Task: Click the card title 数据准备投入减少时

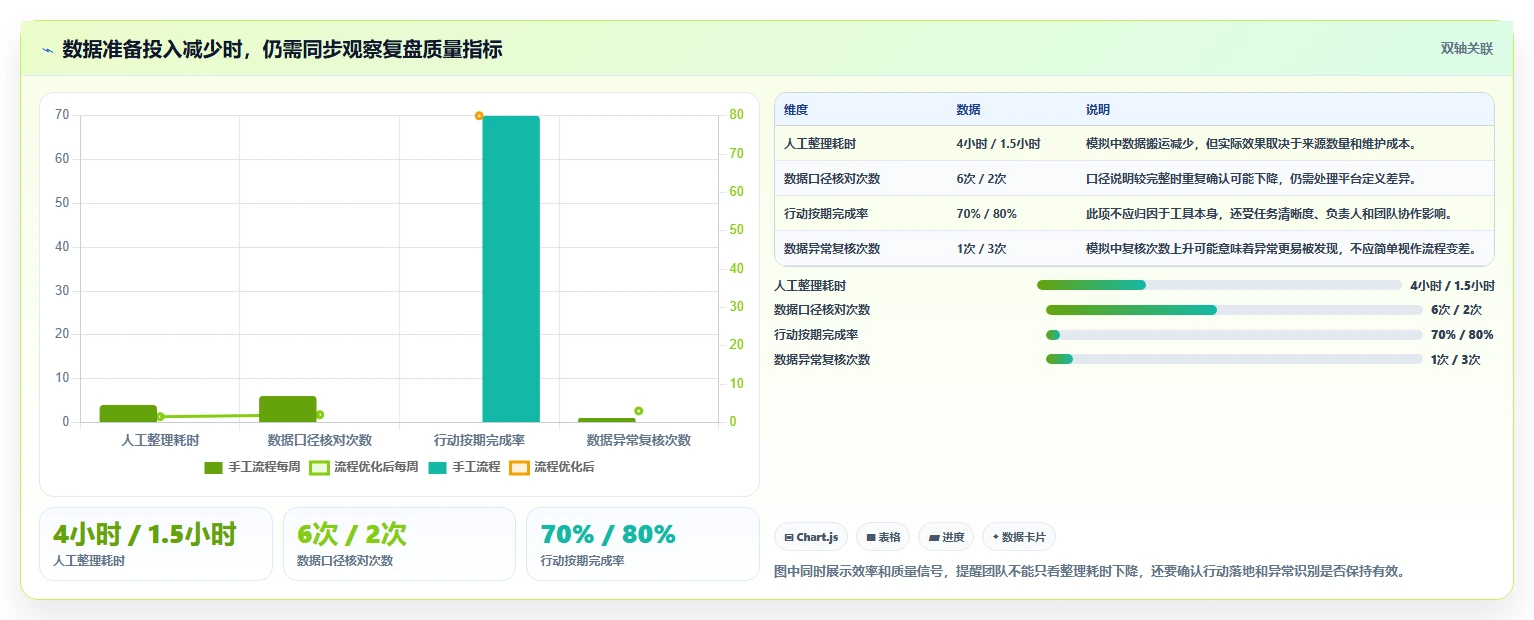Action: click(x=282, y=49)
